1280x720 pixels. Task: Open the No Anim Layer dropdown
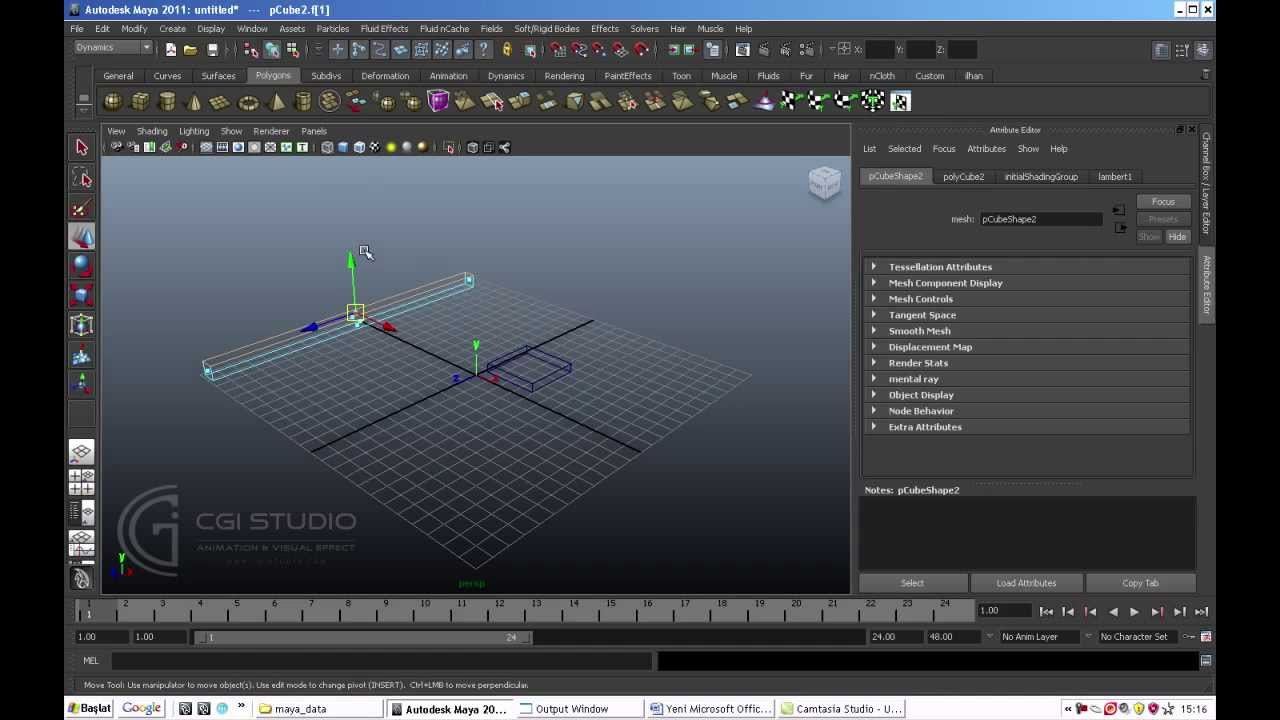click(1038, 637)
